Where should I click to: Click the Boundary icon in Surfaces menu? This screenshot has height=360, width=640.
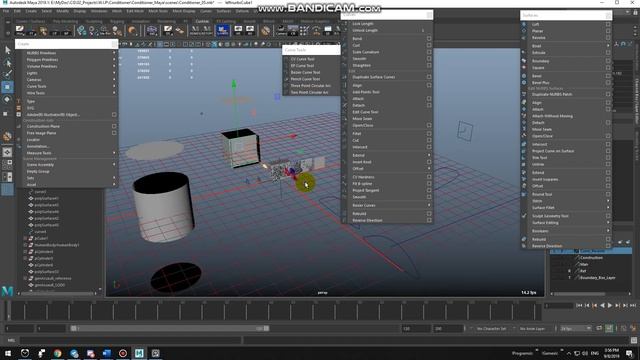[x=524, y=61]
